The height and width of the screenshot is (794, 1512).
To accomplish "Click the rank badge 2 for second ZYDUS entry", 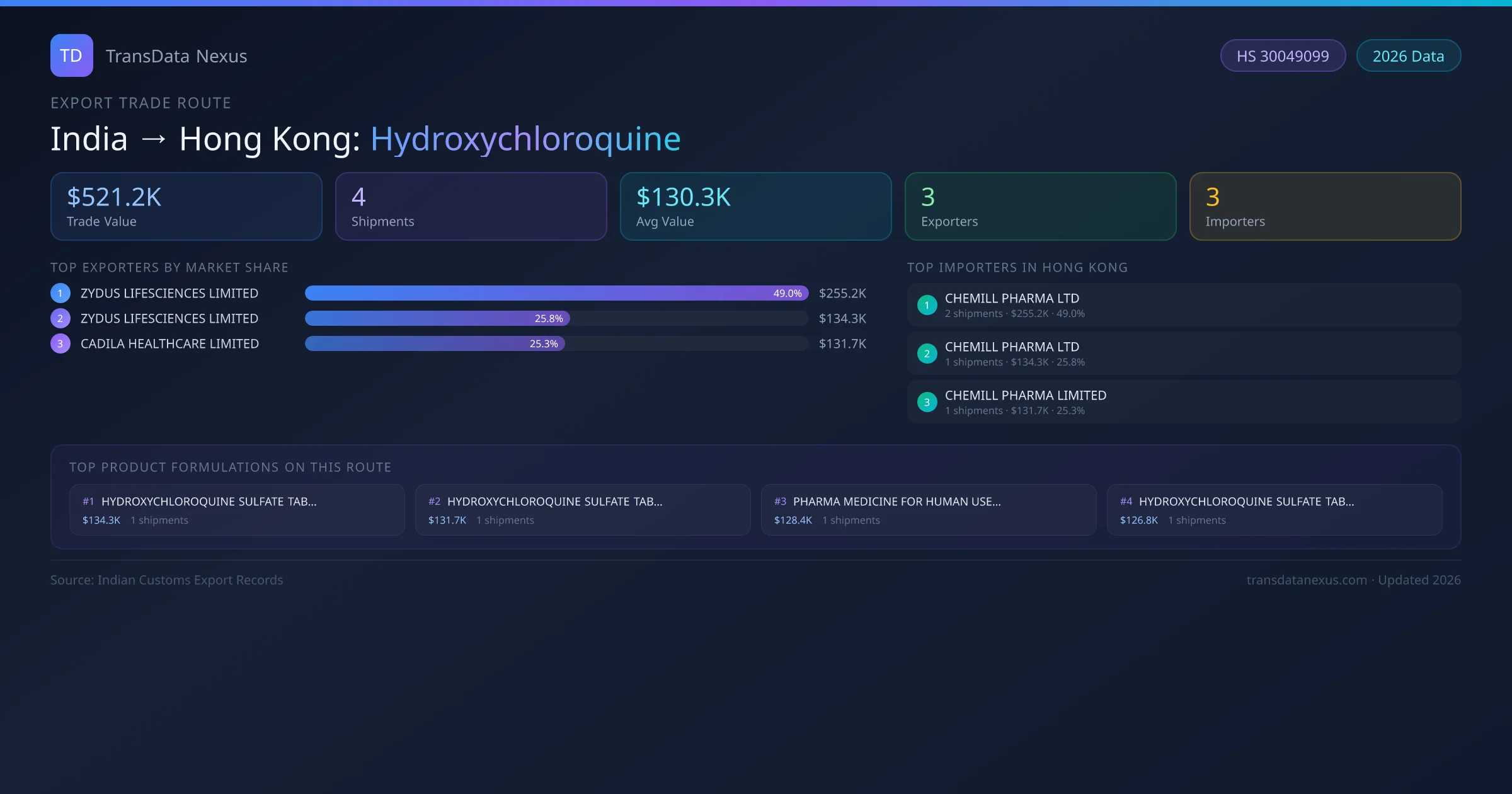I will 60,318.
